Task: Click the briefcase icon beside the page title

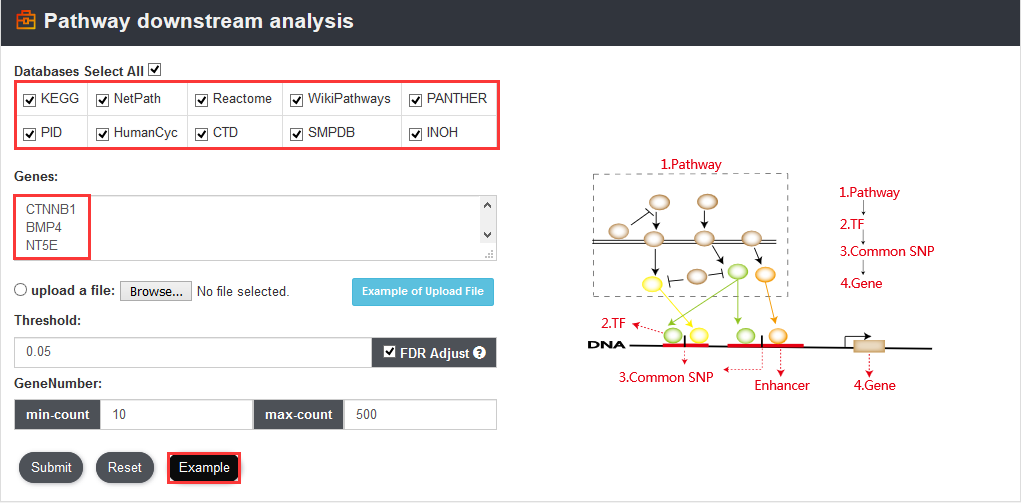Action: [x=26, y=21]
